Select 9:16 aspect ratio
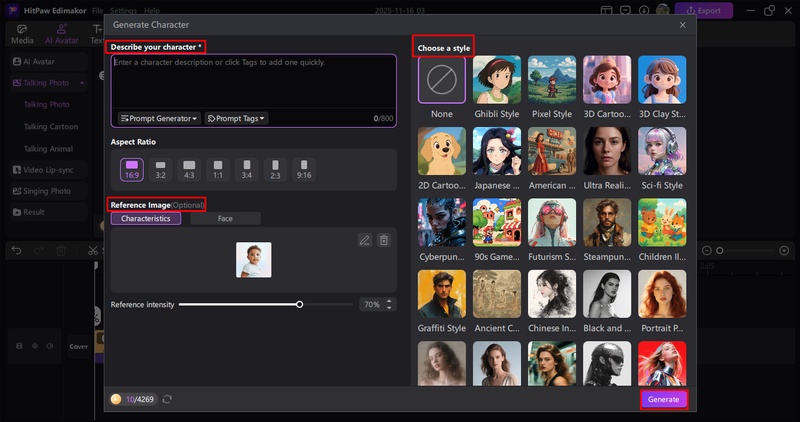 click(x=304, y=169)
